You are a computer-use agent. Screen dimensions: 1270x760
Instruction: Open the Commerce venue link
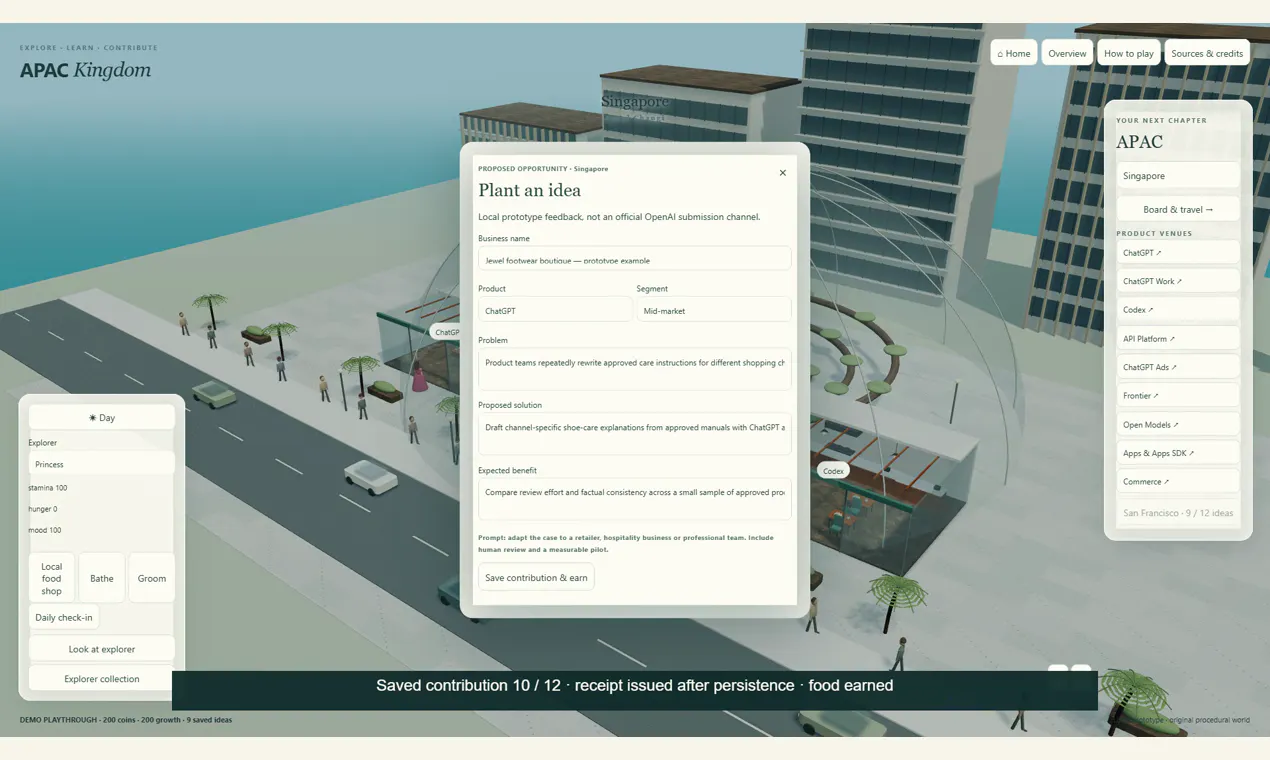tap(1178, 481)
